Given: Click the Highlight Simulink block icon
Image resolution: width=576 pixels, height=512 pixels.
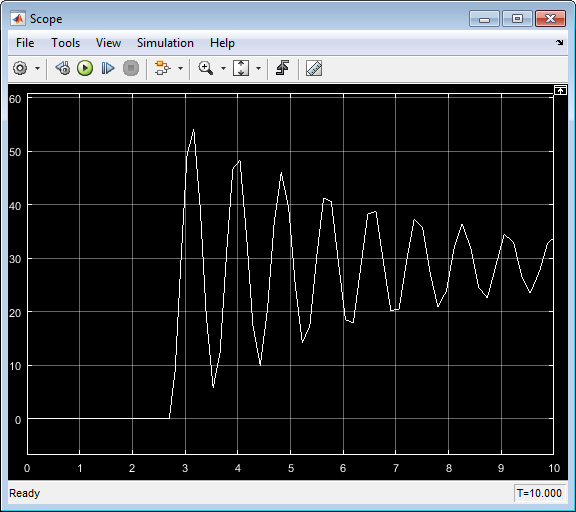Looking at the screenshot, I should pos(162,68).
